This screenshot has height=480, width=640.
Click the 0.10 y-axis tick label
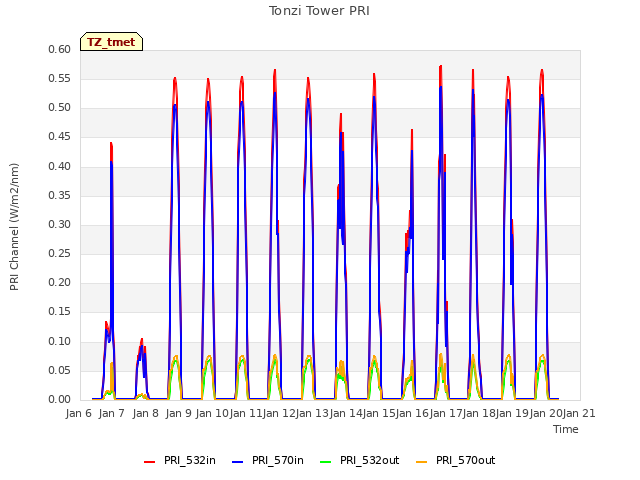coord(60,342)
